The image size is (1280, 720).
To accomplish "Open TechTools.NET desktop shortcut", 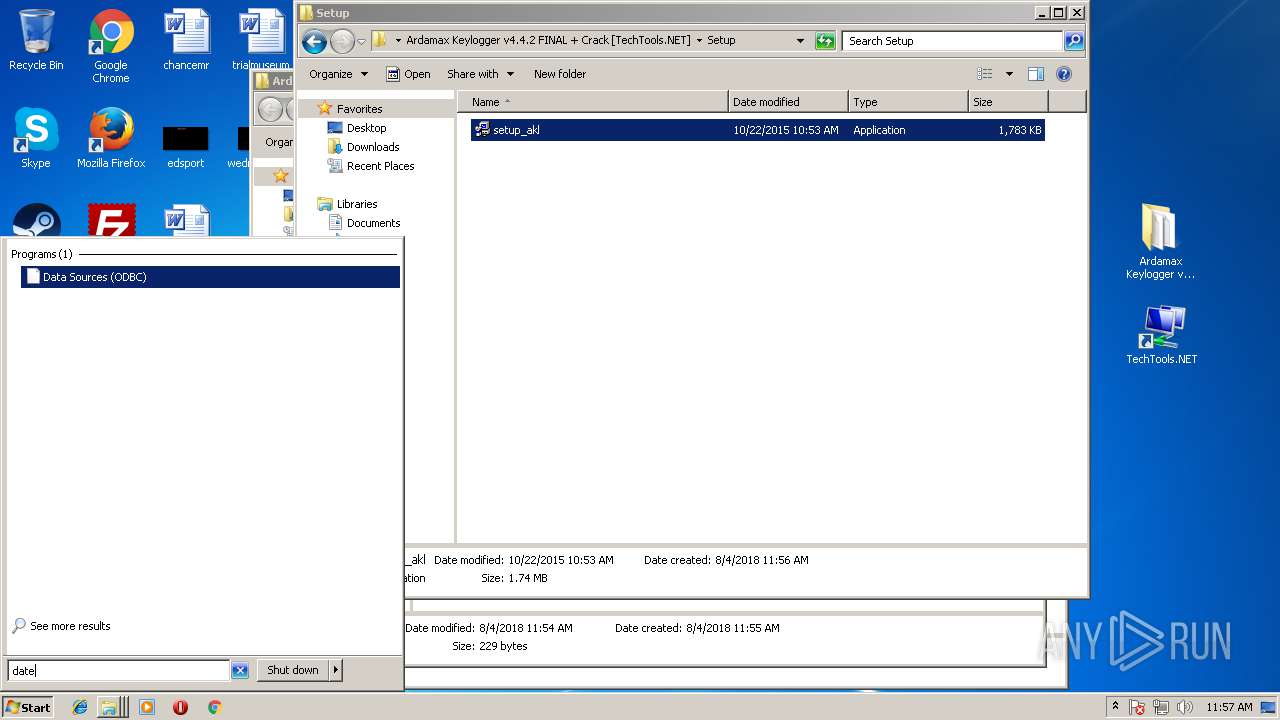I will (1161, 335).
